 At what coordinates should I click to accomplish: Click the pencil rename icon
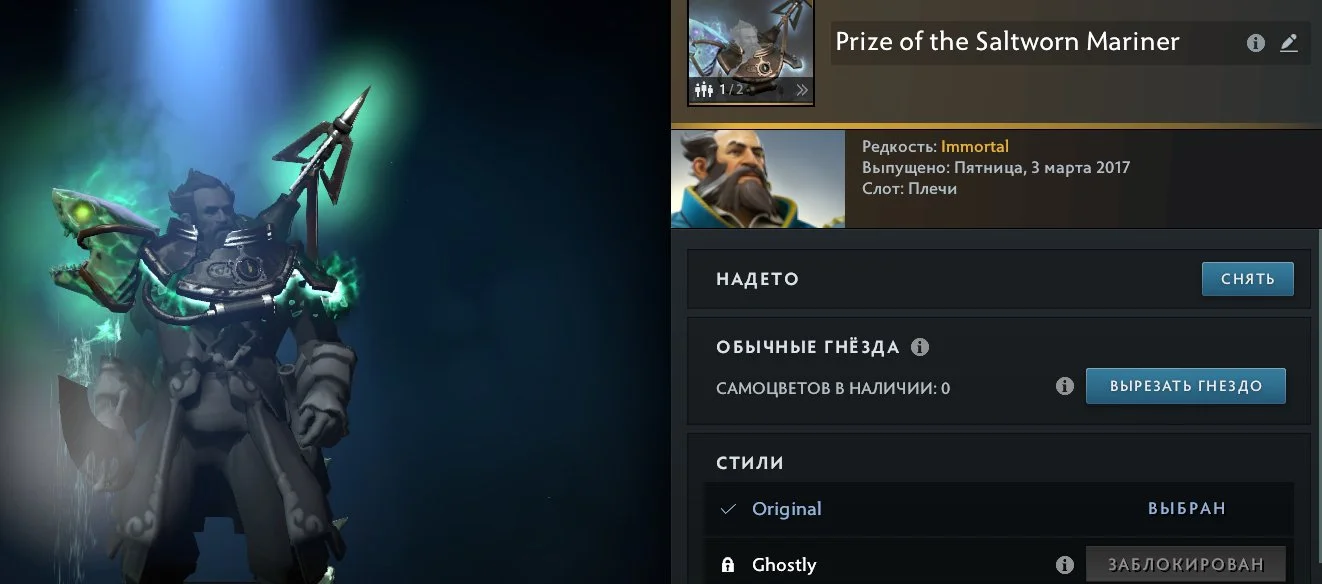tap(1289, 43)
